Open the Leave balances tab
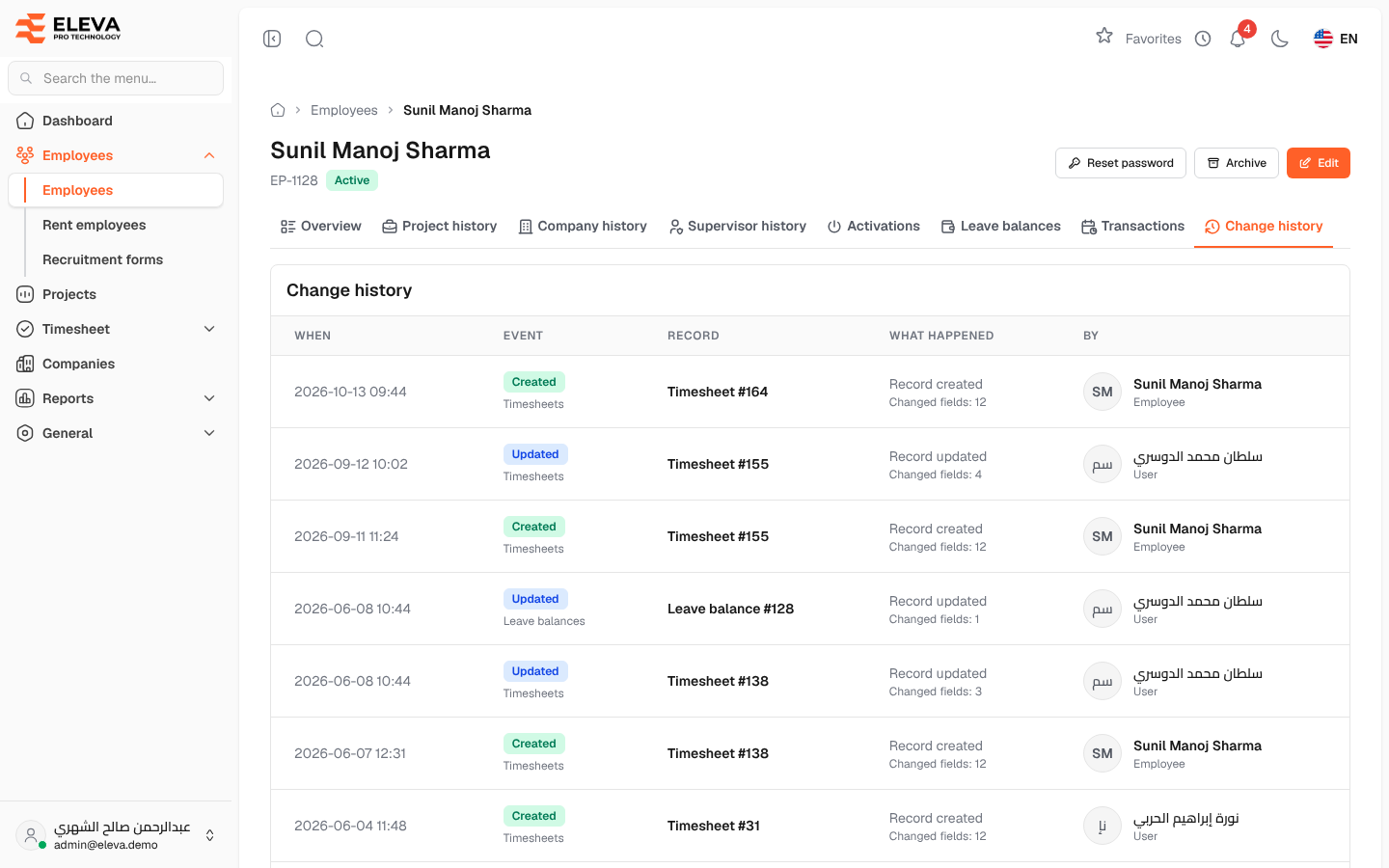Viewport: 1389px width, 868px height. tap(1001, 226)
